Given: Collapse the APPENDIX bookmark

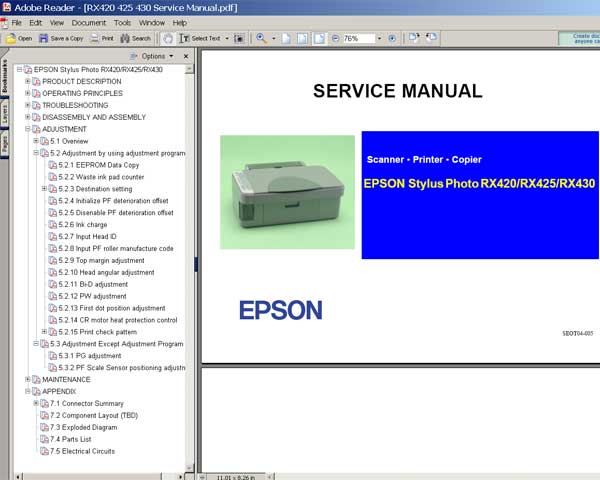Looking at the screenshot, I should [x=28, y=391].
